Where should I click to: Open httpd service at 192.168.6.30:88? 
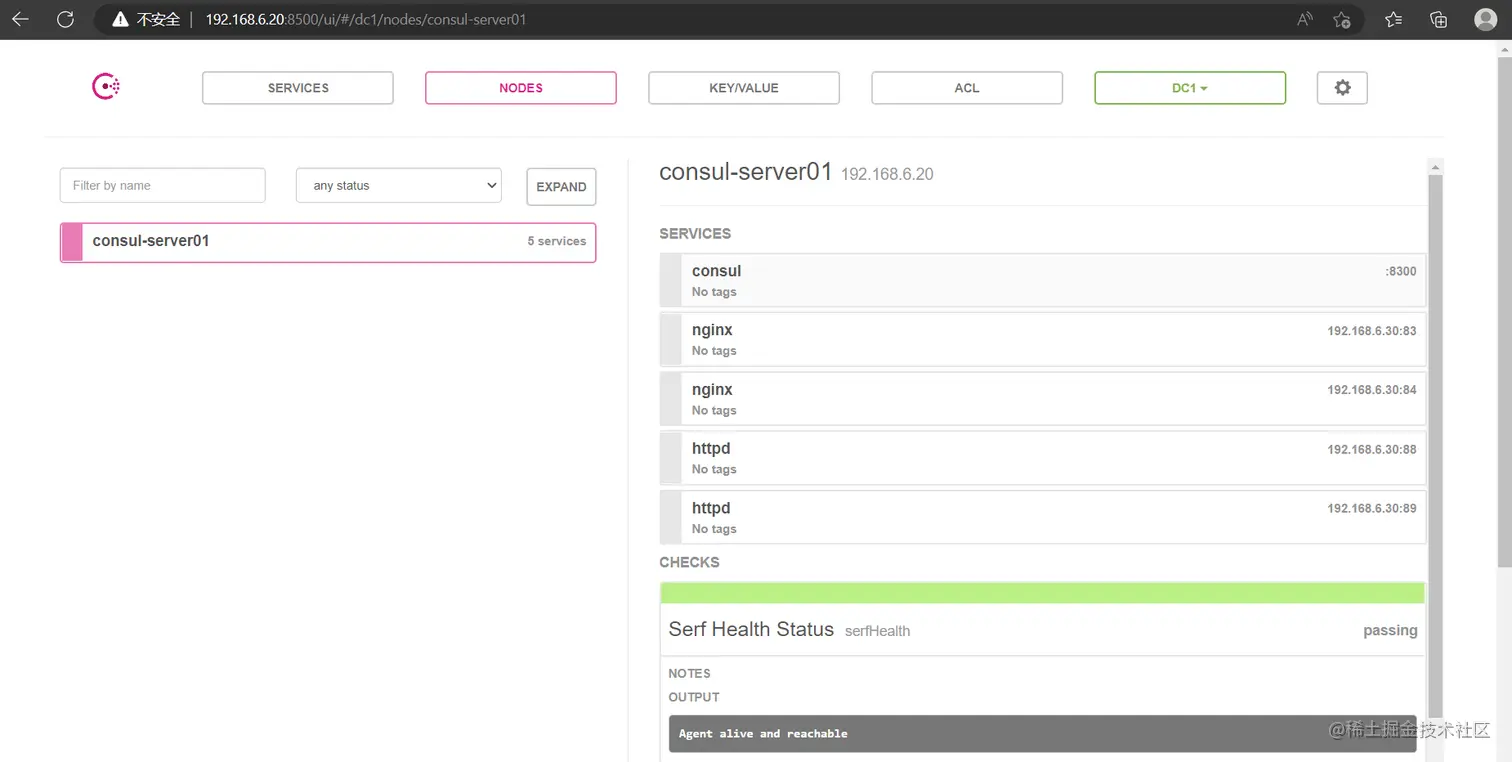[x=1043, y=458]
